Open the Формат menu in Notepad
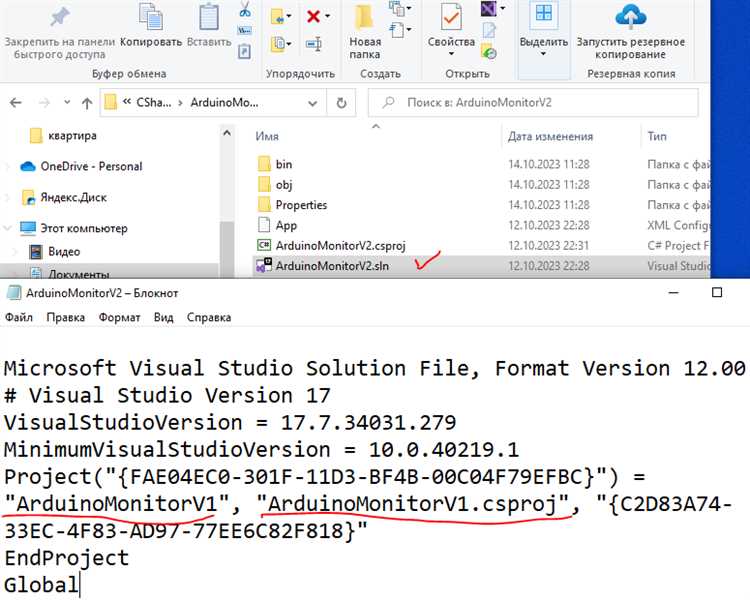Image resolution: width=750 pixels, height=600 pixels. (120, 317)
